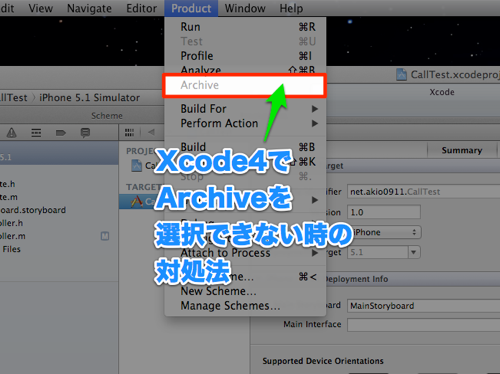Open the deployment target 5.1 dropdown arrow
Screen dimensions: 500x374
click(414, 252)
